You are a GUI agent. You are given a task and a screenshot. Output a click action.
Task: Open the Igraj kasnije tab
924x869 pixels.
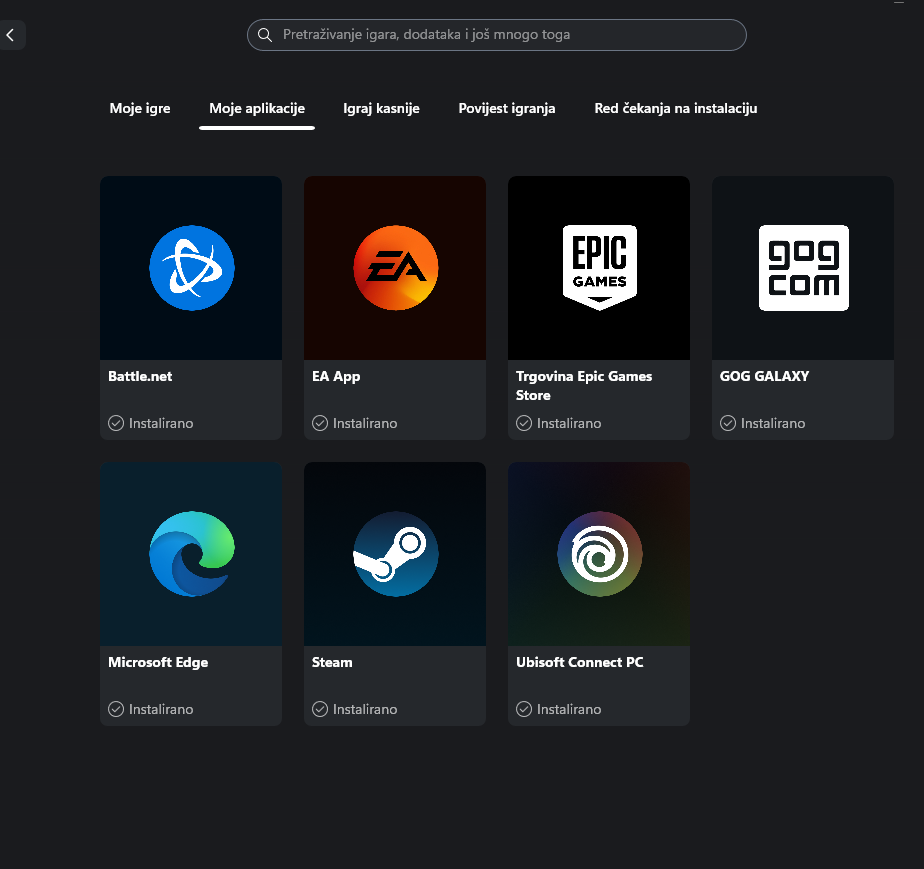point(381,108)
